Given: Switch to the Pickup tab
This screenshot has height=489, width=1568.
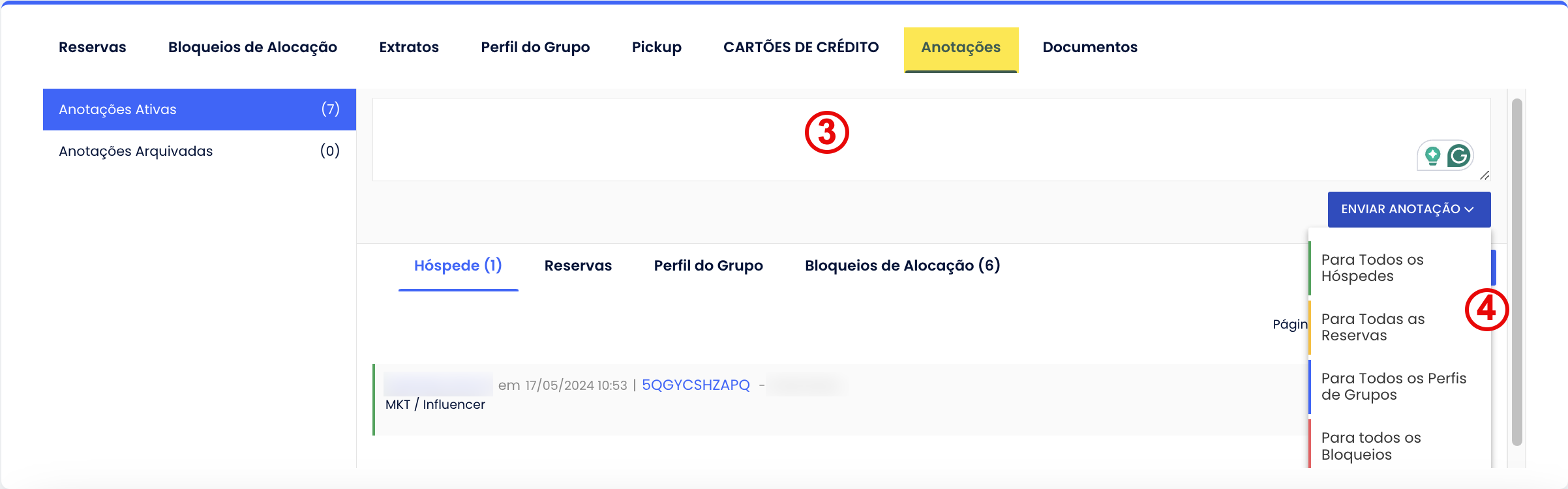Looking at the screenshot, I should pyautogui.click(x=656, y=48).
